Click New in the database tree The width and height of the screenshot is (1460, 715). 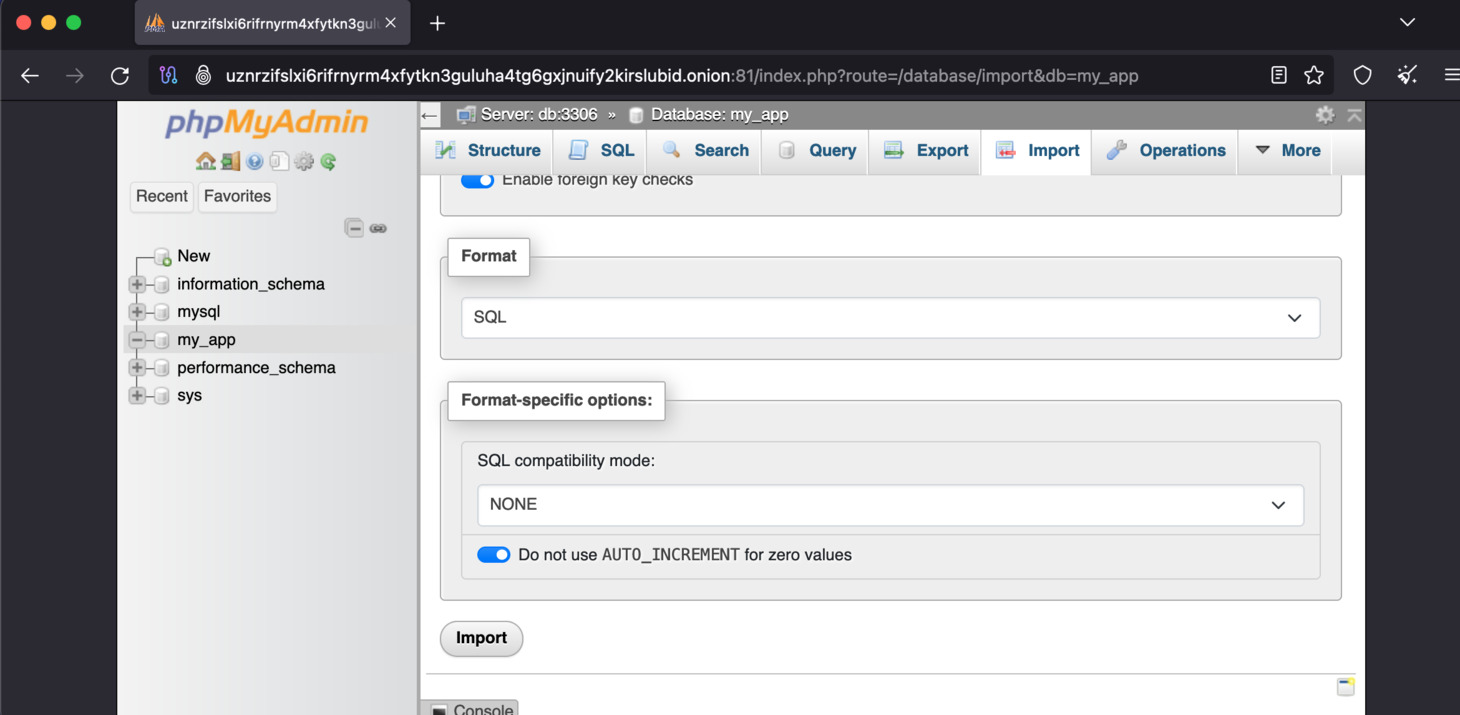pos(193,256)
